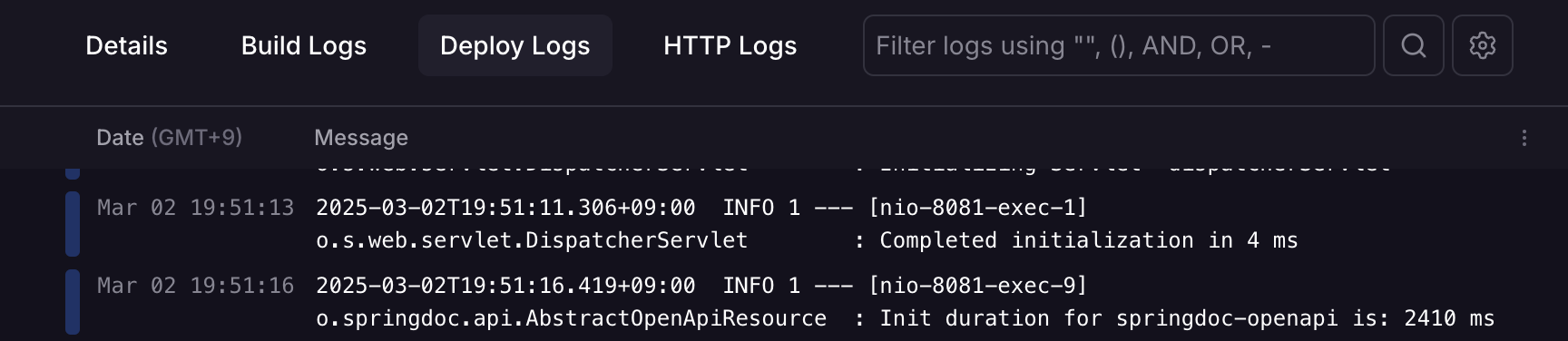Image resolution: width=1568 pixels, height=341 pixels.
Task: Click the Date (GMT+9) column header
Action: (x=169, y=138)
